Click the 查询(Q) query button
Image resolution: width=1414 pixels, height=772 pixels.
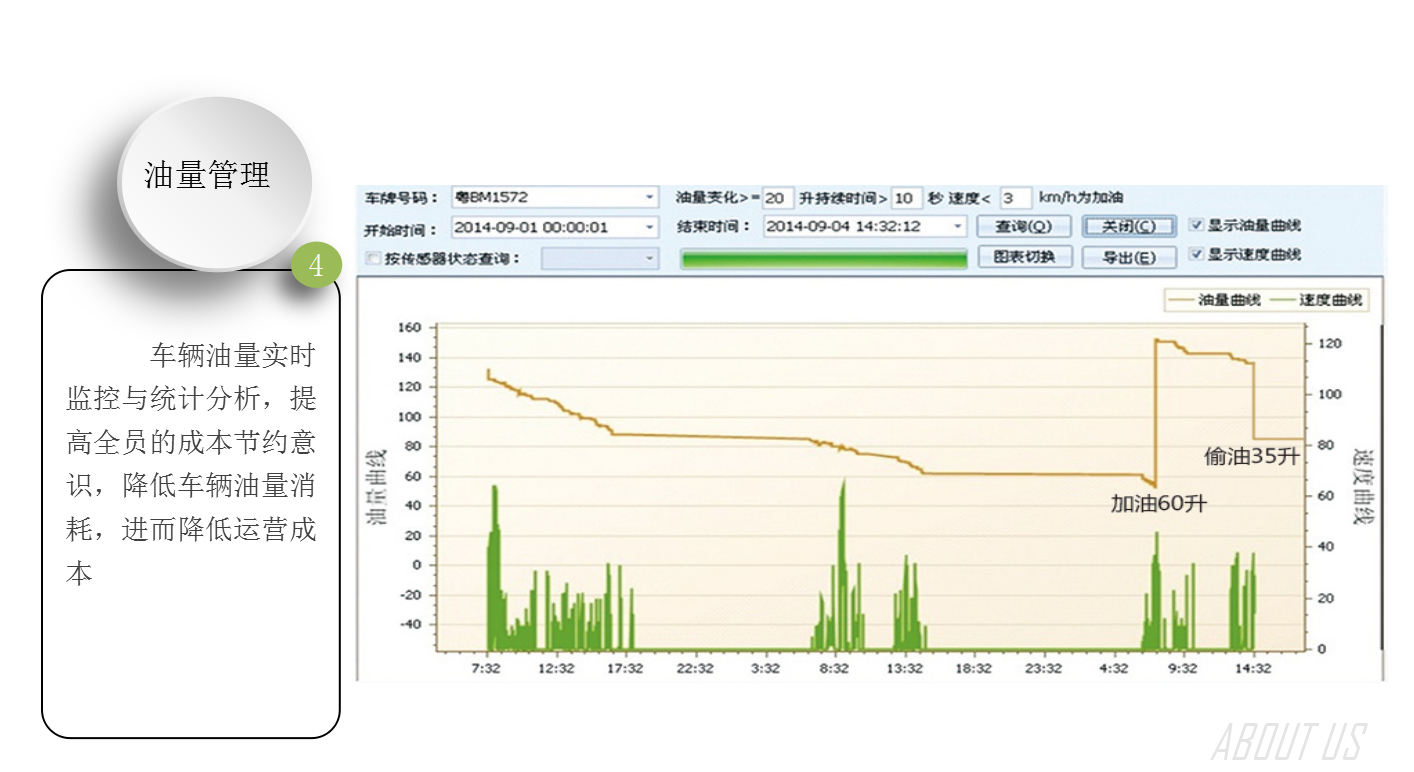pyautogui.click(x=1023, y=226)
